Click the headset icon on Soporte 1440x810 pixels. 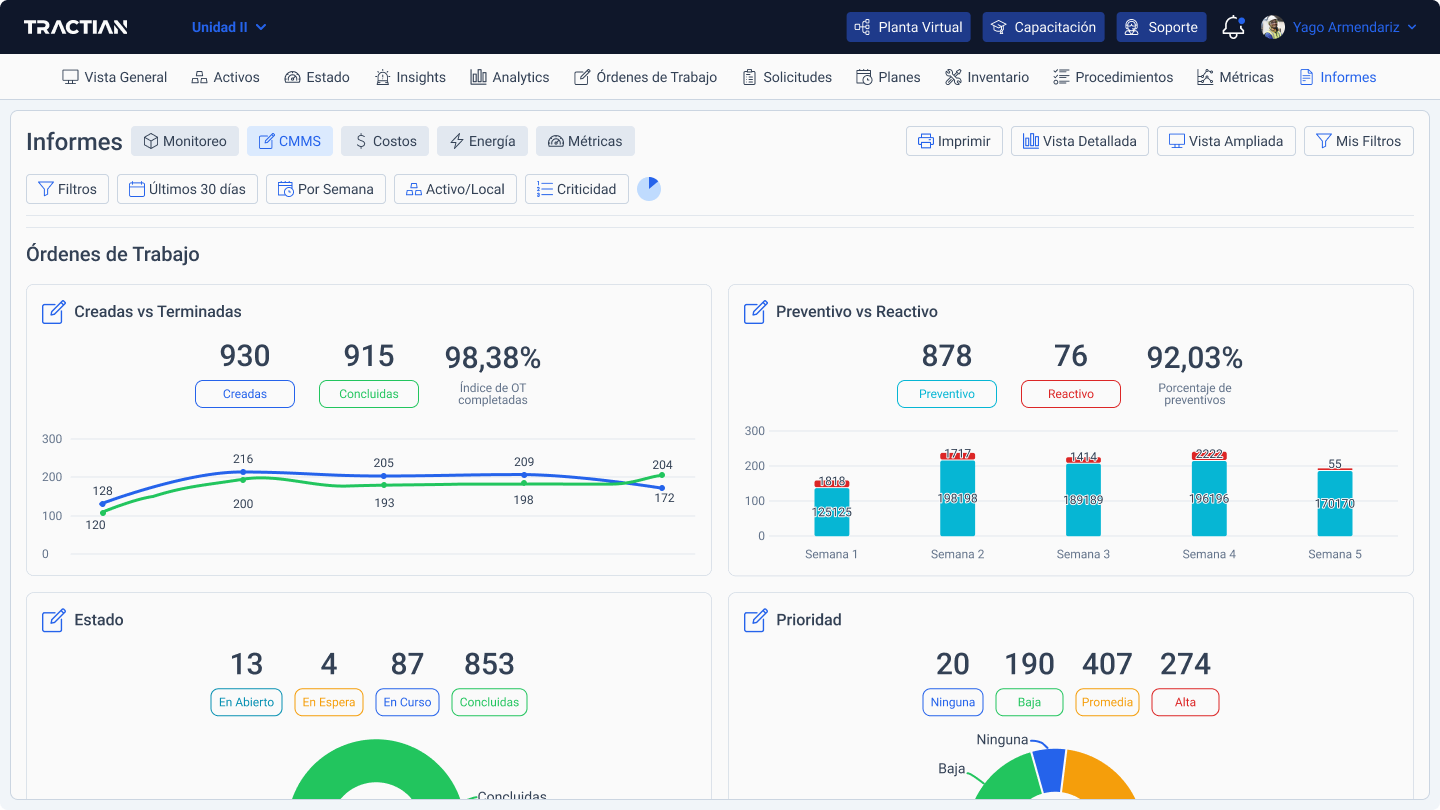[1133, 27]
